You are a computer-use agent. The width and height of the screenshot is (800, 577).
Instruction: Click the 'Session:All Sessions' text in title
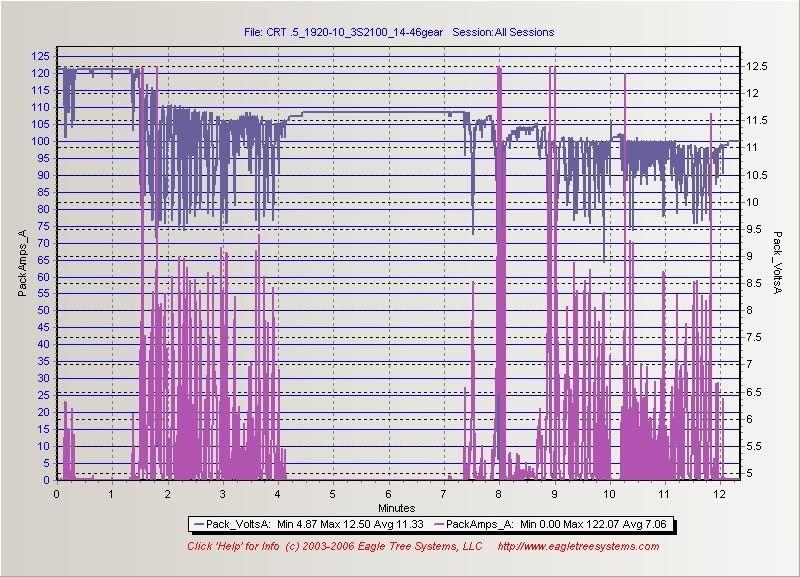(503, 32)
